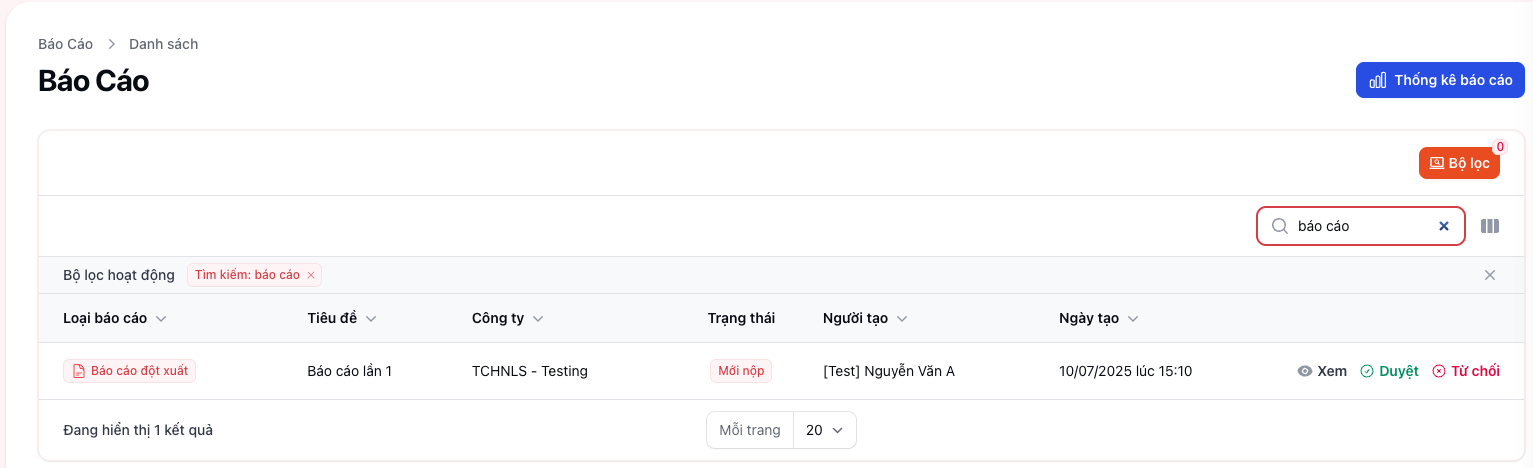1533x468 pixels.
Task: Click the eye icon to view report
Action: coord(1305,371)
